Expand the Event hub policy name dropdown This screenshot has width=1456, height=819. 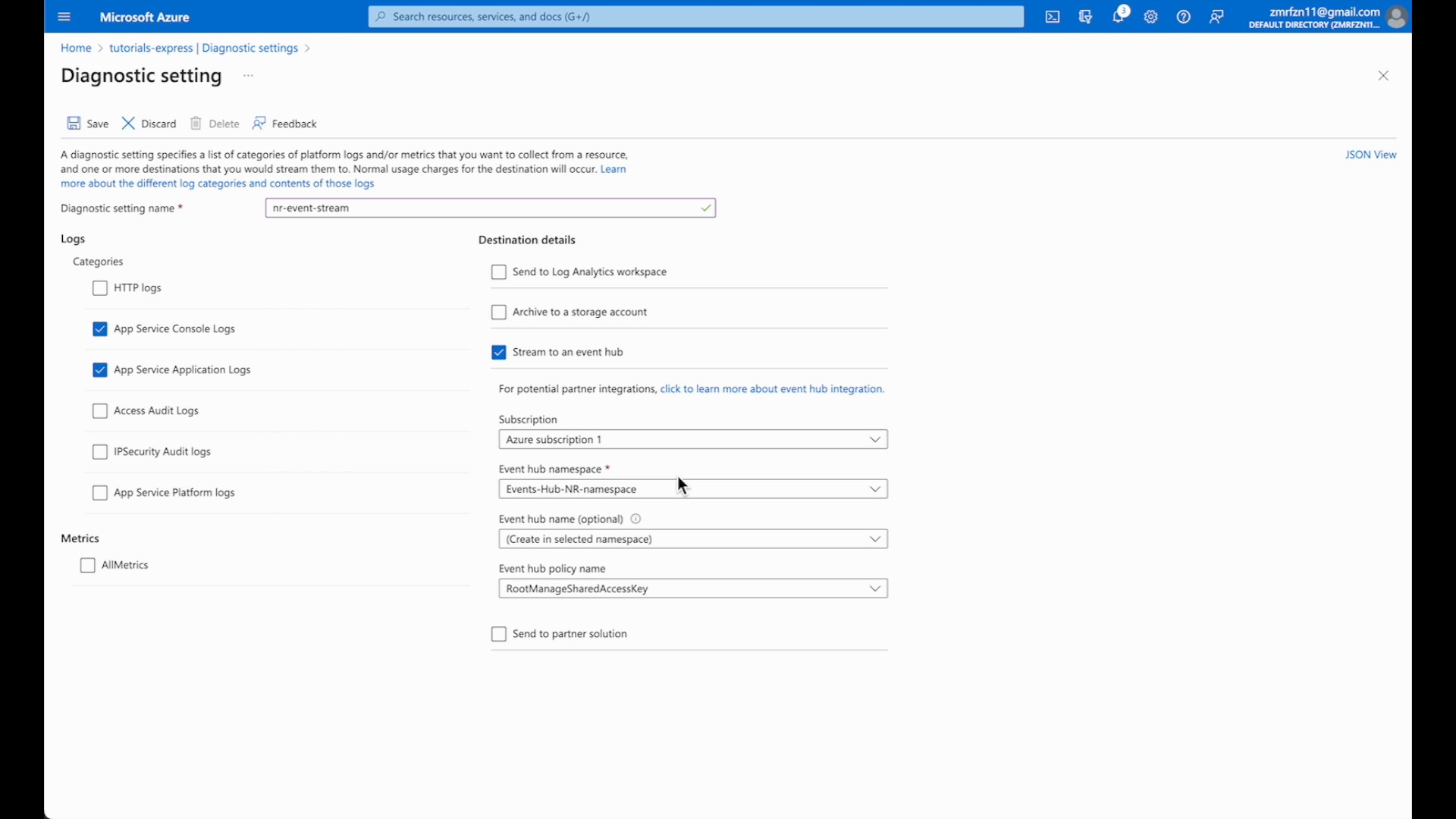click(693, 588)
